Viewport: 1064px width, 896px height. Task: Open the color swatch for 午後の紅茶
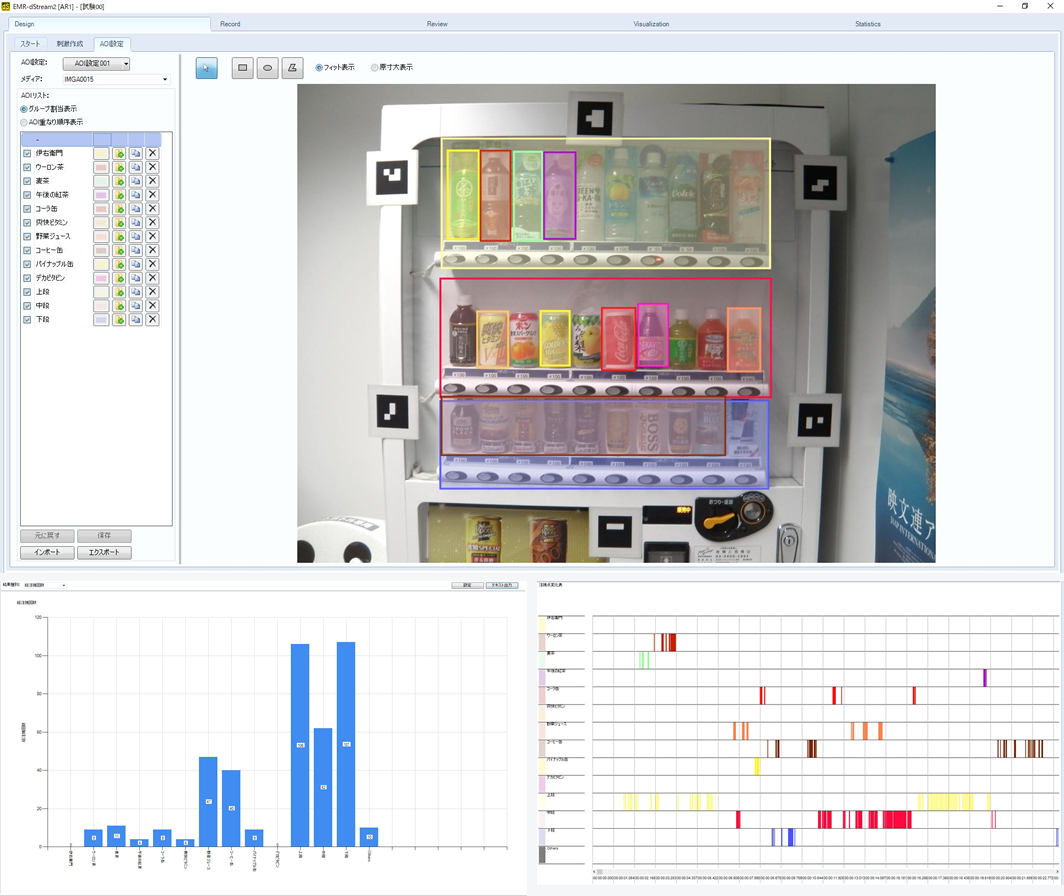point(101,195)
